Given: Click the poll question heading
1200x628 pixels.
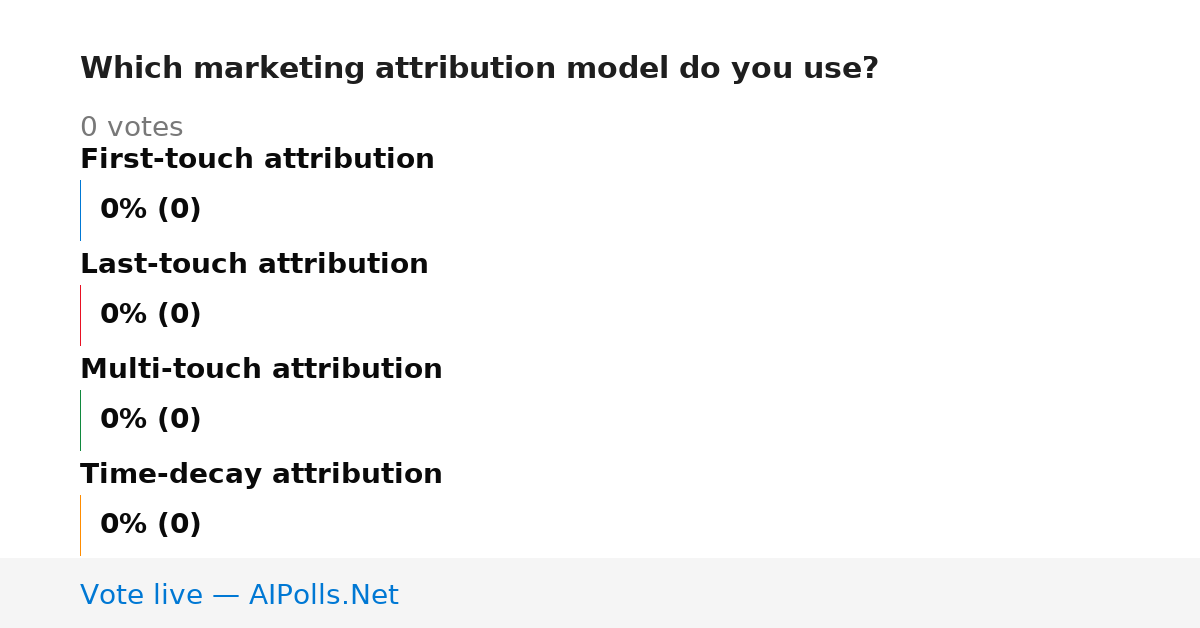Looking at the screenshot, I should coord(479,69).
